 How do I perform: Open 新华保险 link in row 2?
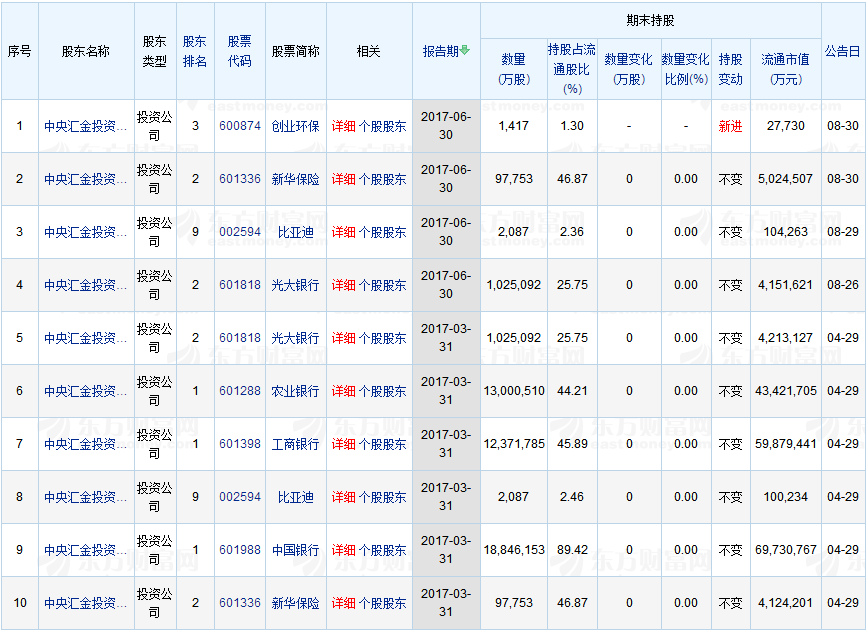pos(296,179)
